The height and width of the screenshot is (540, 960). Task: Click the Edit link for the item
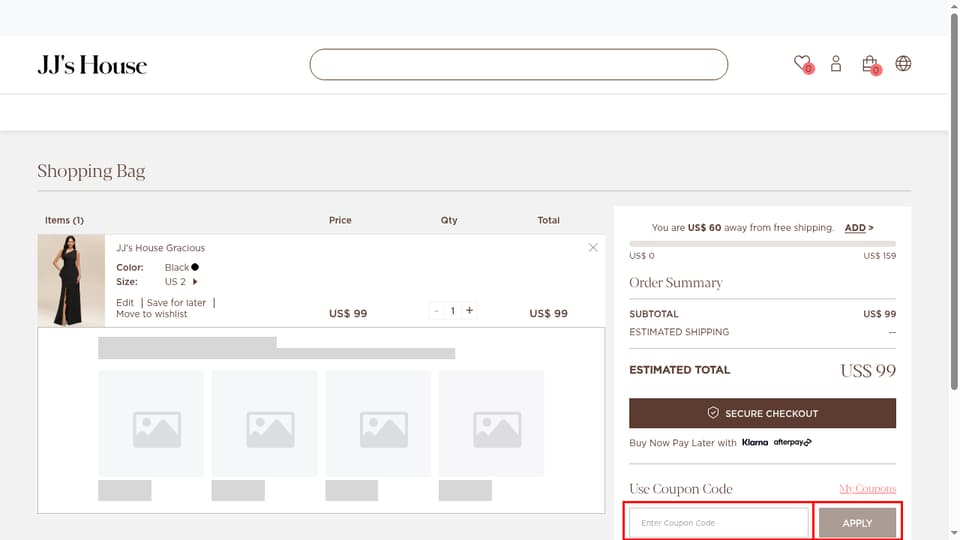pyautogui.click(x=125, y=302)
